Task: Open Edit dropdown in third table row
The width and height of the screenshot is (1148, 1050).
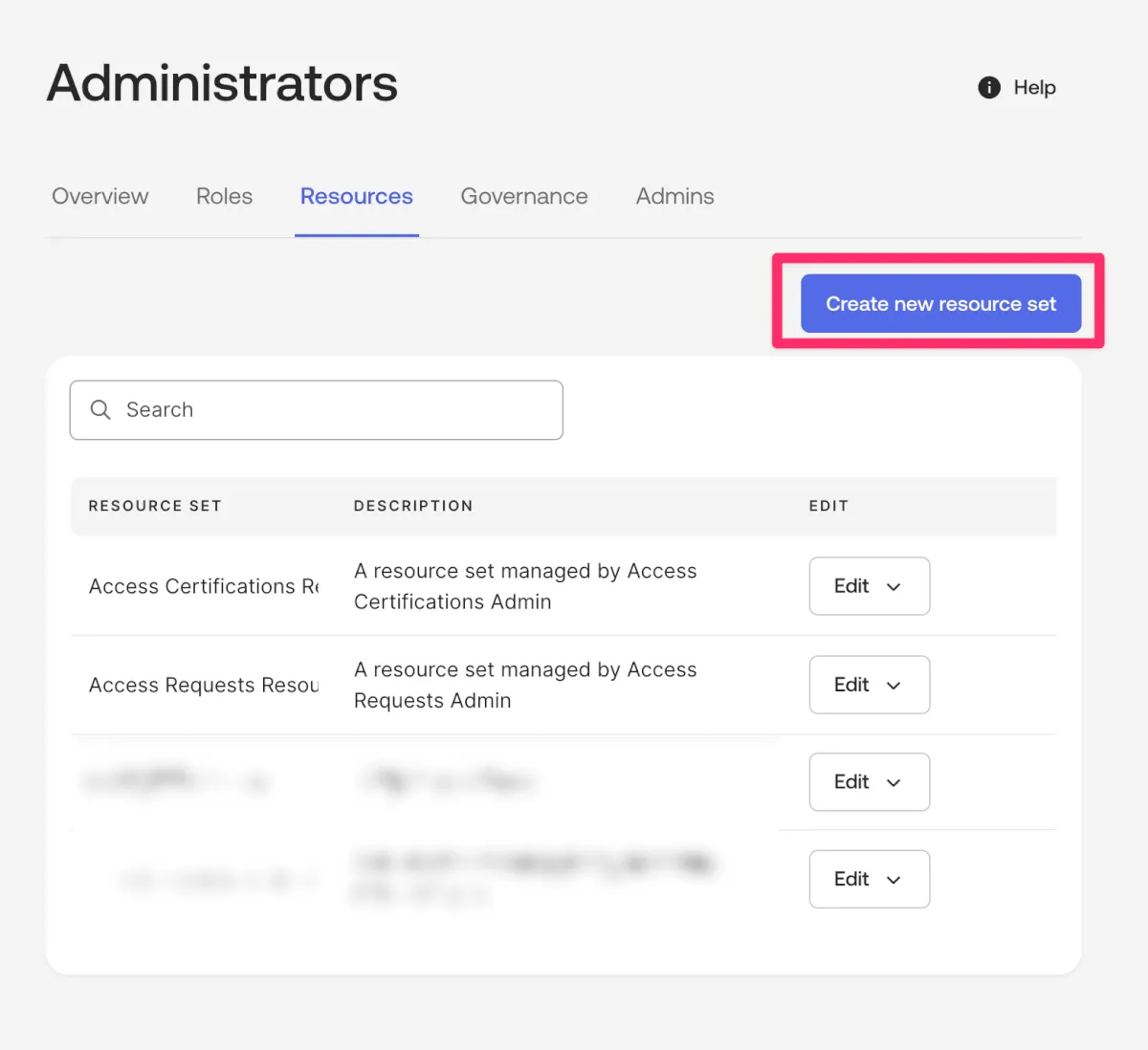Action: click(x=869, y=782)
